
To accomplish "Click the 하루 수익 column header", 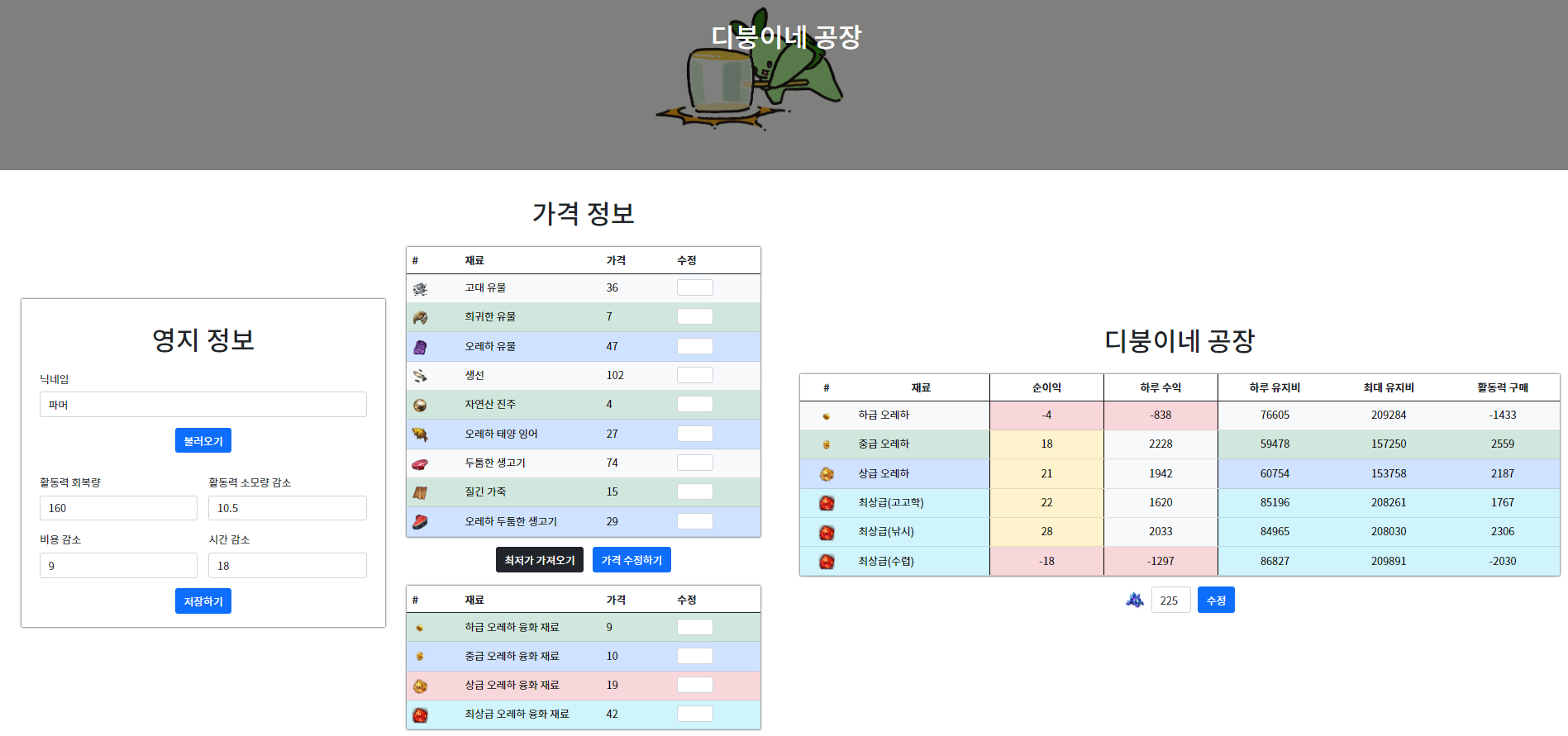I will pyautogui.click(x=1161, y=387).
